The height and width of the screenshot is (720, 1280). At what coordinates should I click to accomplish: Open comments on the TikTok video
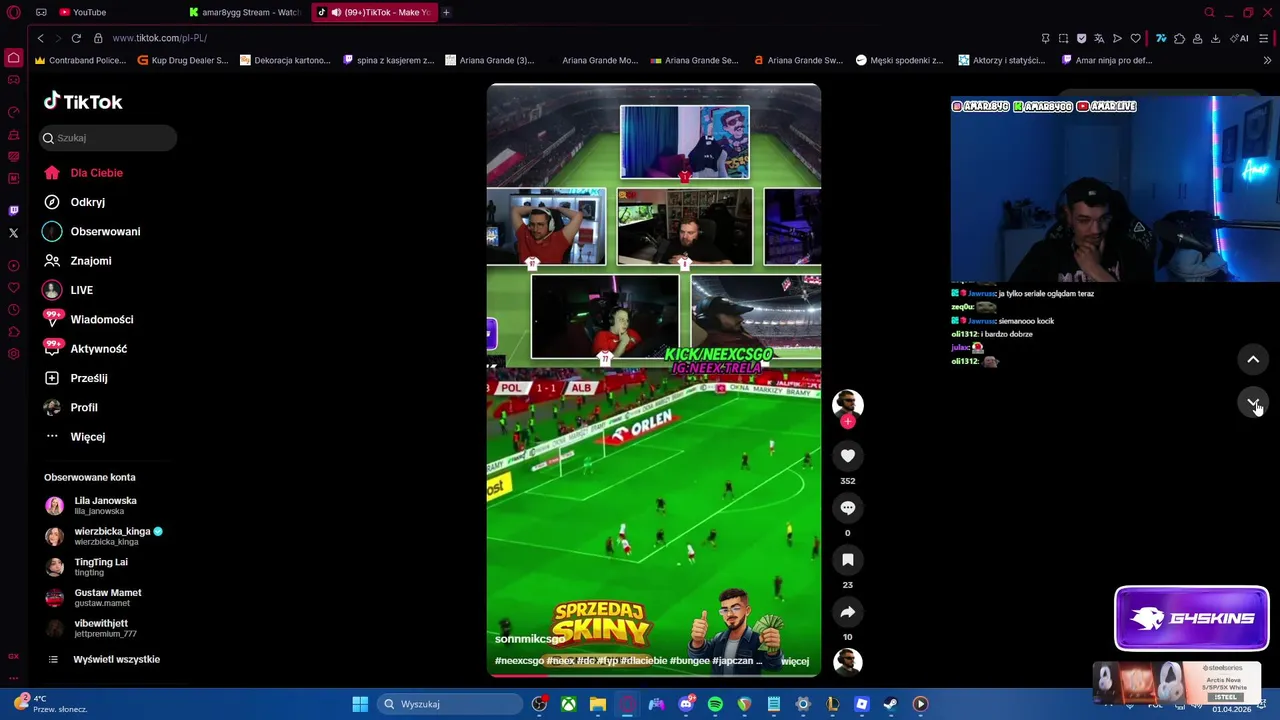coord(848,508)
